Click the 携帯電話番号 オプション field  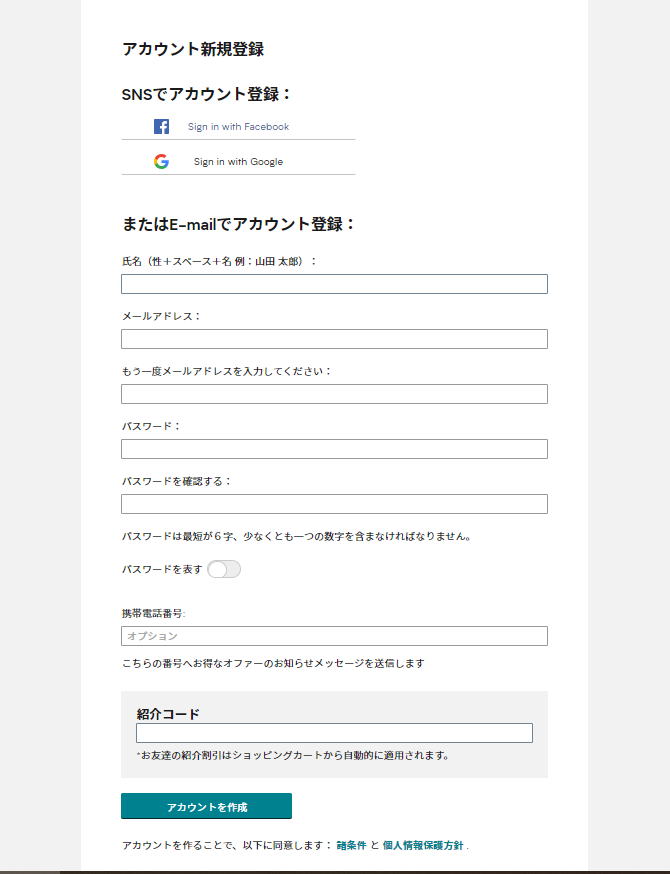[334, 636]
